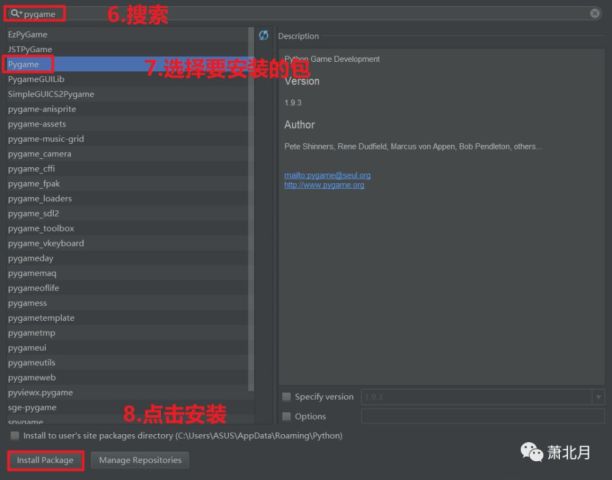Viewport: 612px width, 480px height.
Task: Select the pygame_vkeyboard package
Action: (127, 243)
